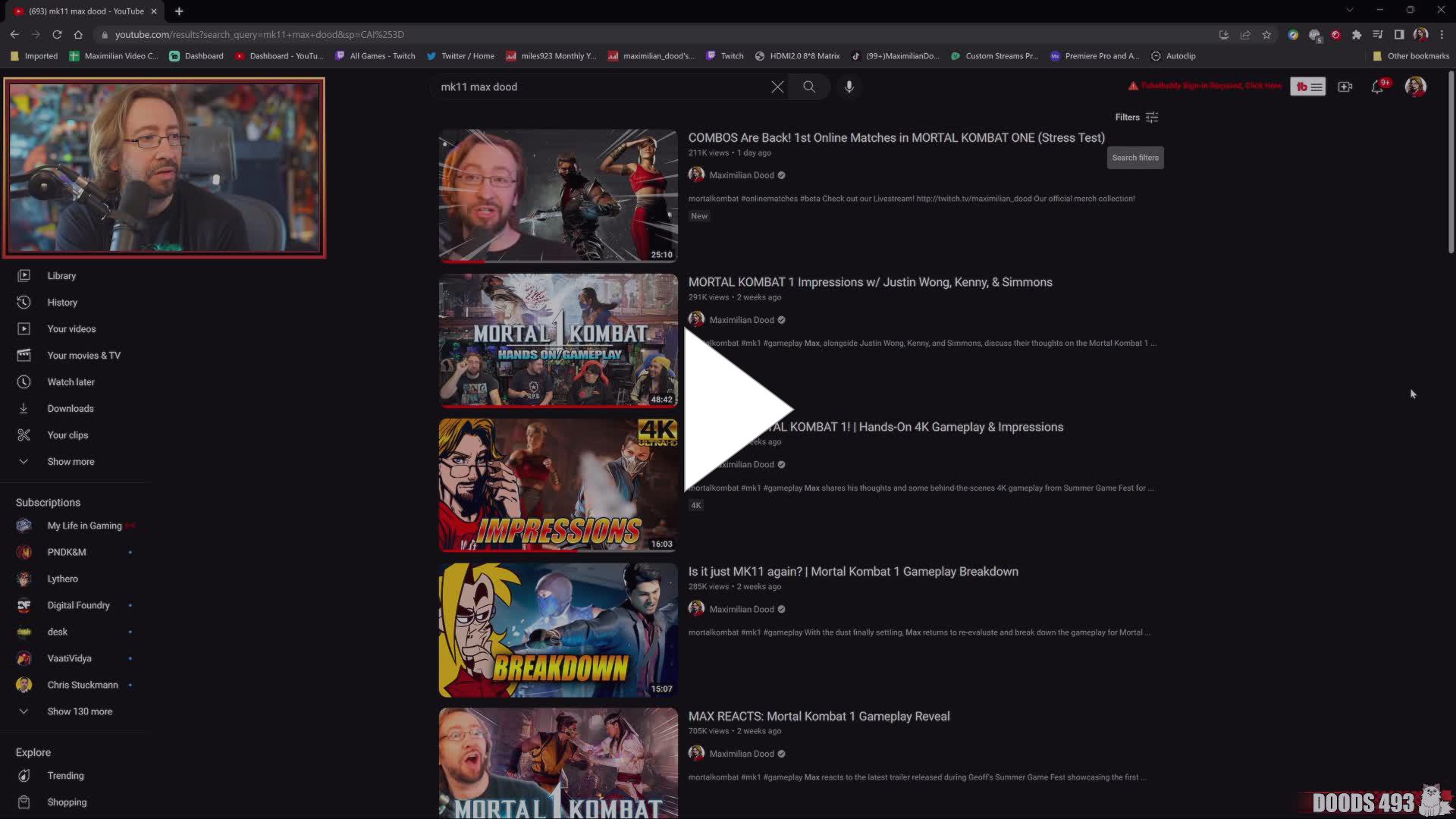This screenshot has height=819, width=1456.
Task: Click the Create video upload icon
Action: [x=1345, y=86]
